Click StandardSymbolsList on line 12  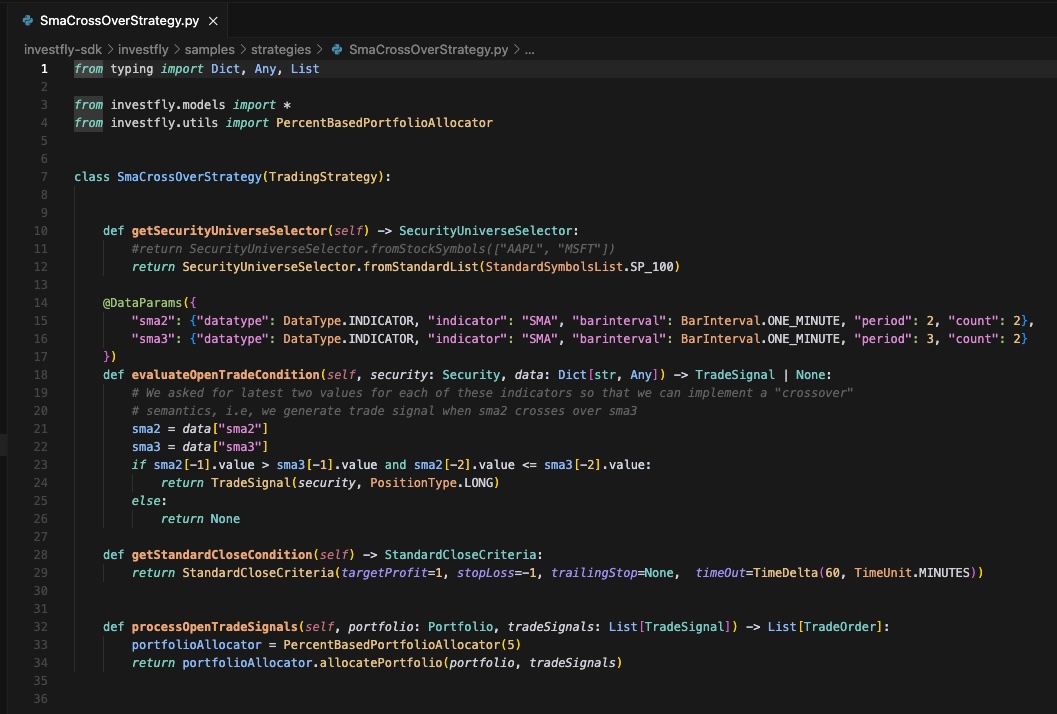coord(554,267)
